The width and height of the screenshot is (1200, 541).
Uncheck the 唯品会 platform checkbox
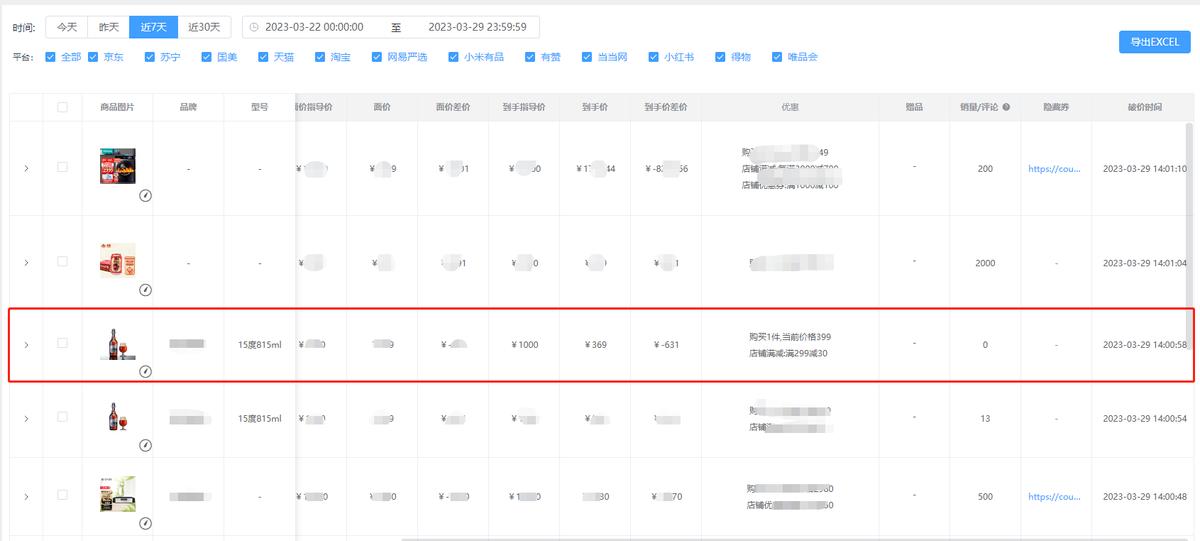coord(777,57)
